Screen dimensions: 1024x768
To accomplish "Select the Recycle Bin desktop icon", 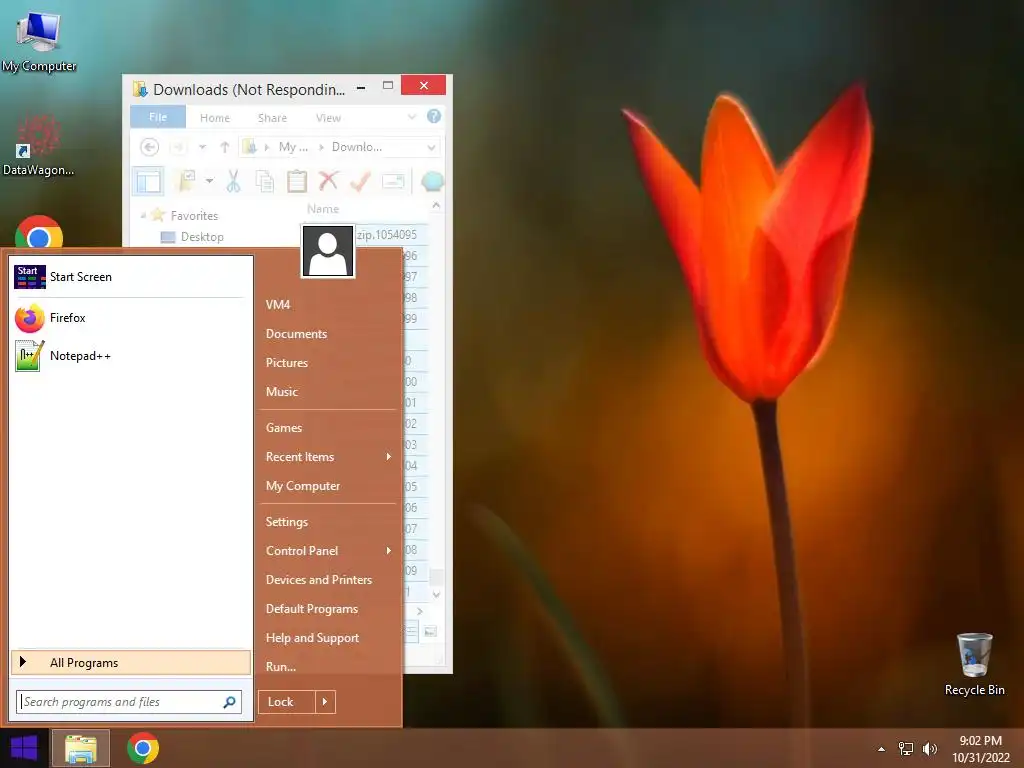I will pos(974,664).
